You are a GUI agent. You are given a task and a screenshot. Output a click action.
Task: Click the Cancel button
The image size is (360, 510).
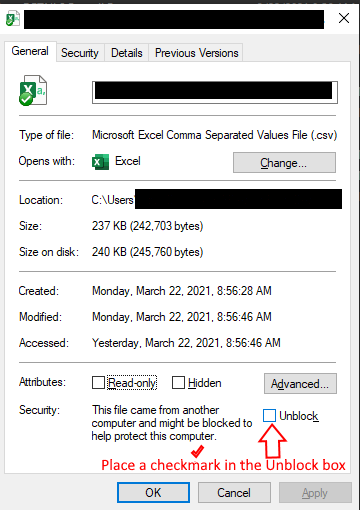click(x=234, y=492)
